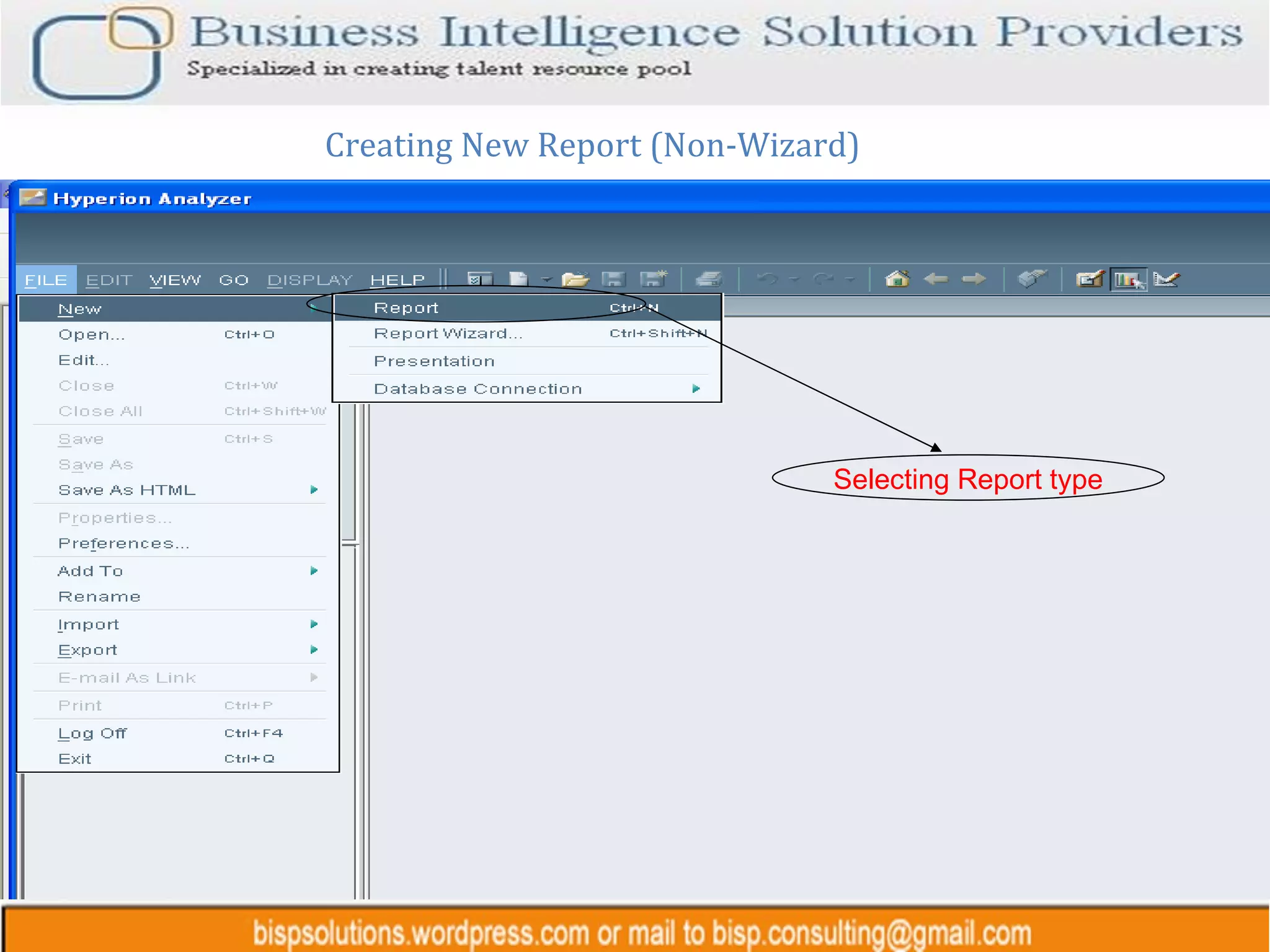Open the DISPLAY menu
Viewport: 1270px width, 952px height.
(x=309, y=280)
